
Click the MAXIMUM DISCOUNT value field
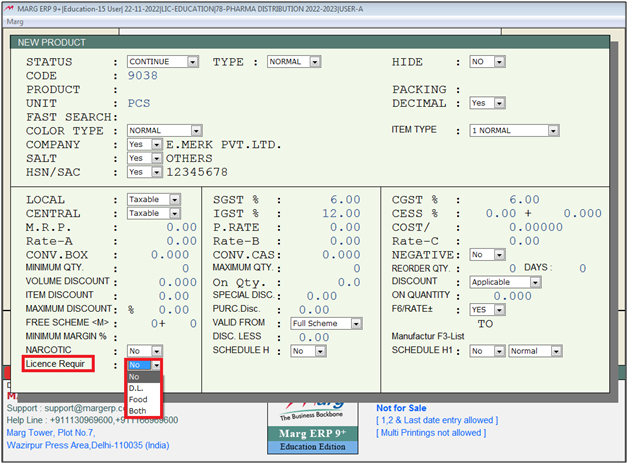tap(174, 310)
